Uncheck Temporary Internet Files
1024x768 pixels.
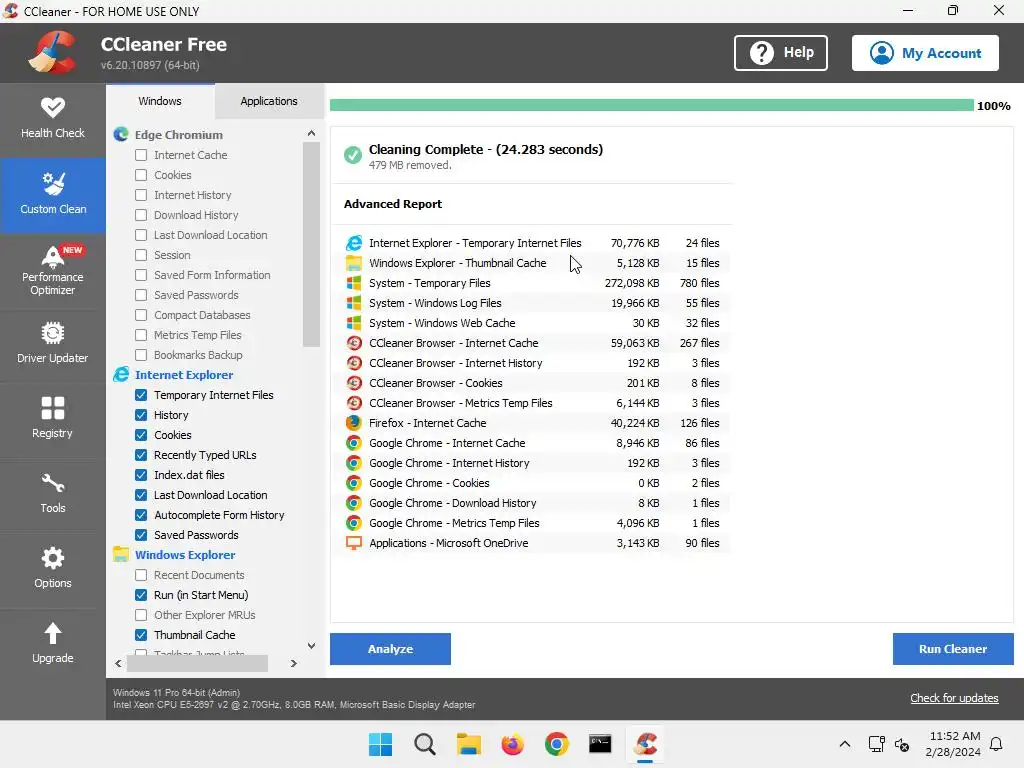pos(141,395)
